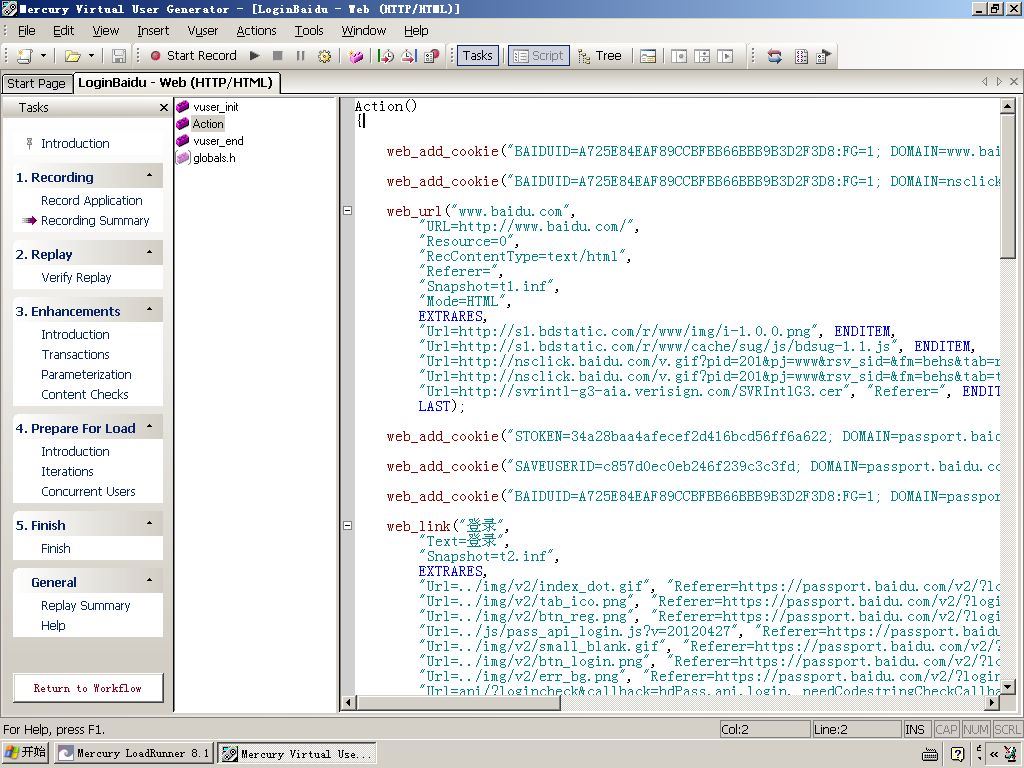The height and width of the screenshot is (768, 1024).
Task: Open Verify Replay task link
Action: 76,278
